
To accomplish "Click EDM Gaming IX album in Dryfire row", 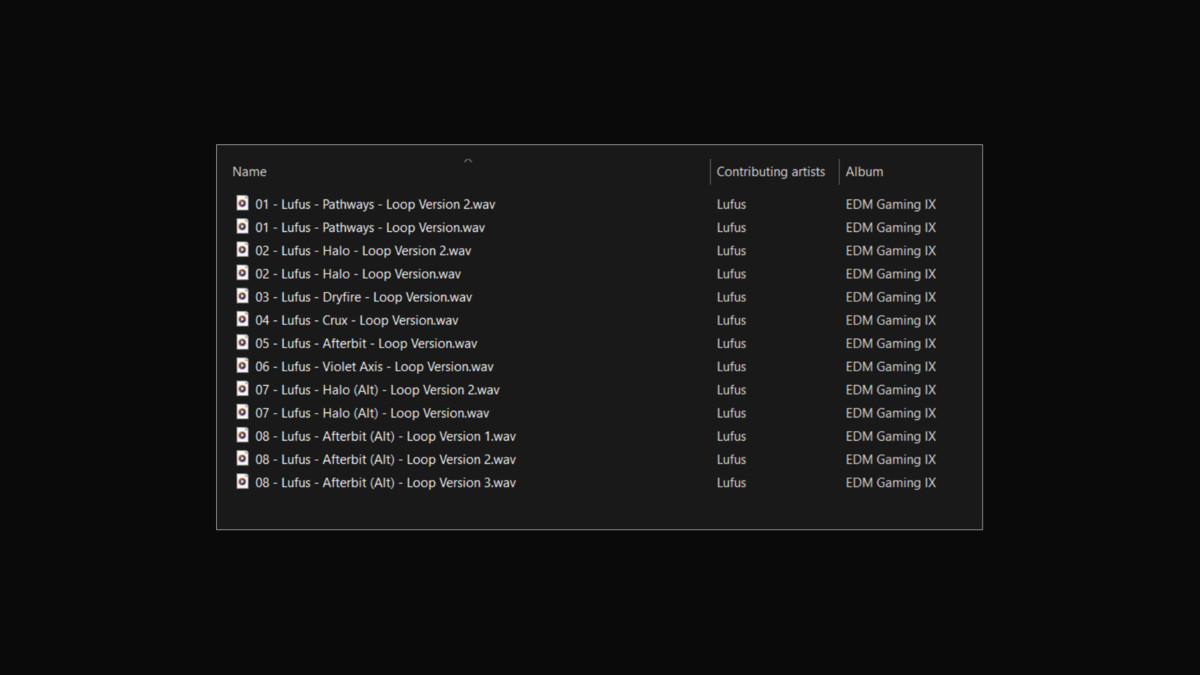I will [x=890, y=297].
